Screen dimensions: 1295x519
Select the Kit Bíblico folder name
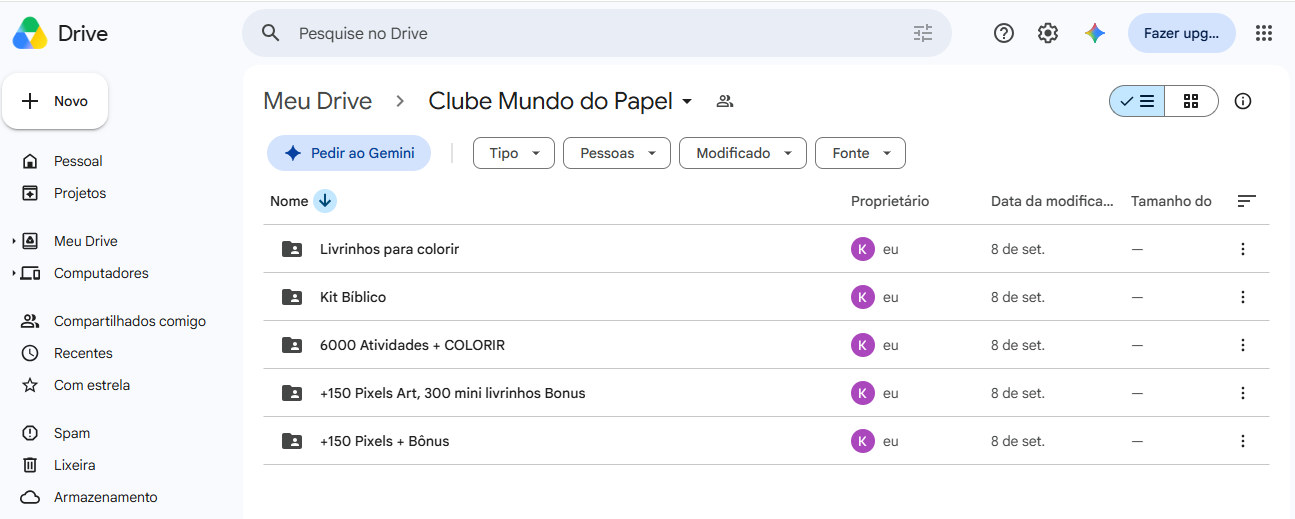click(x=353, y=297)
